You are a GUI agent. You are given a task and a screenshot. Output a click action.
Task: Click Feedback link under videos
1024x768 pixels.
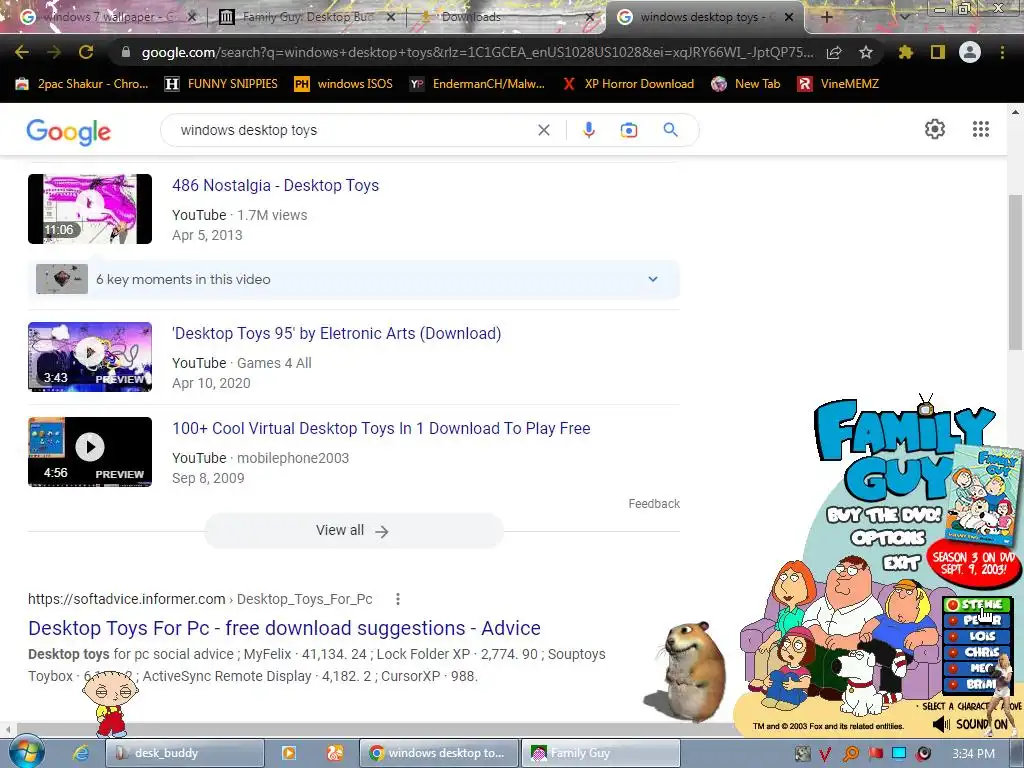pyautogui.click(x=654, y=504)
